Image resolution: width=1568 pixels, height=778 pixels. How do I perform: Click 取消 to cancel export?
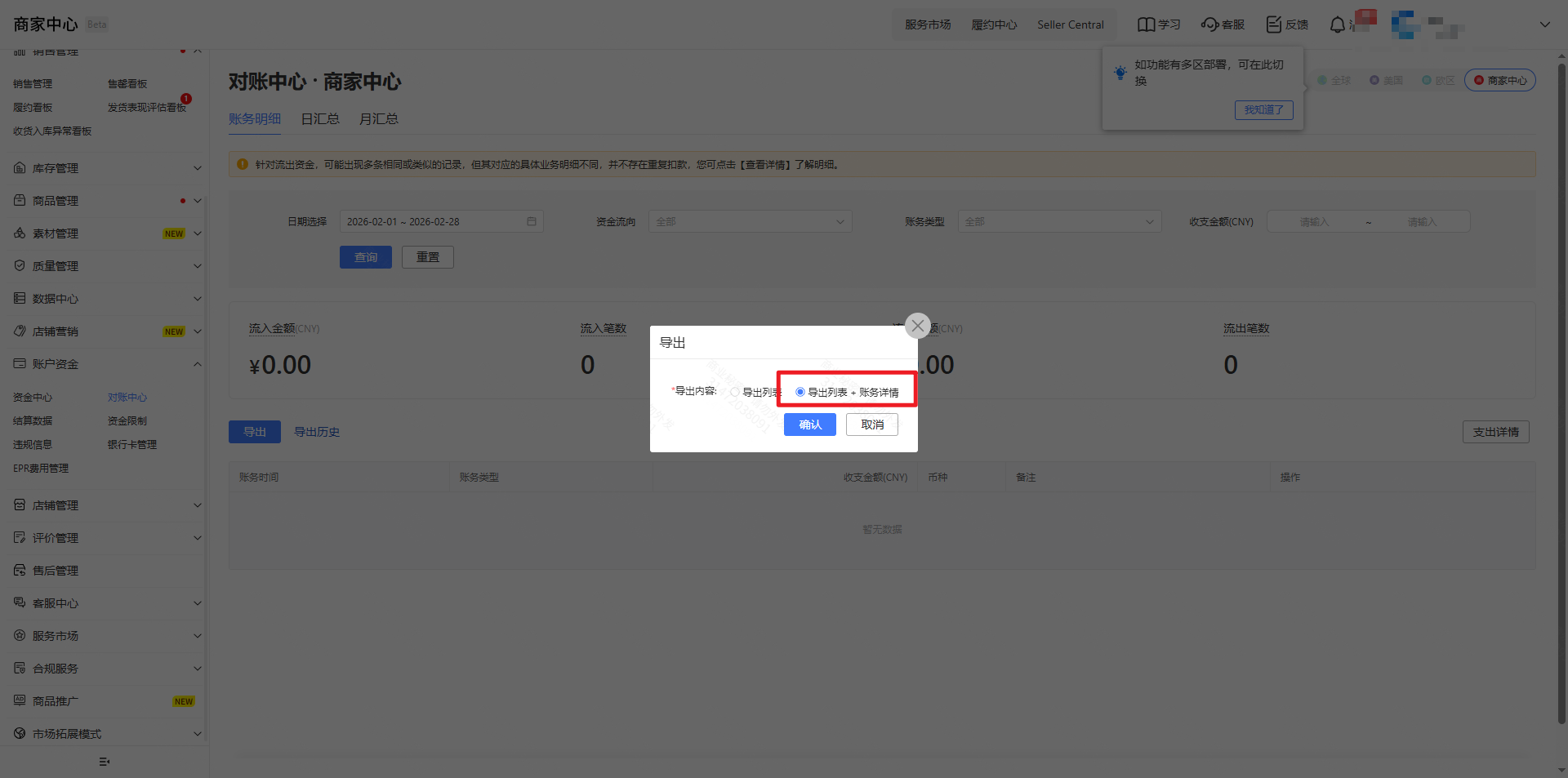871,425
